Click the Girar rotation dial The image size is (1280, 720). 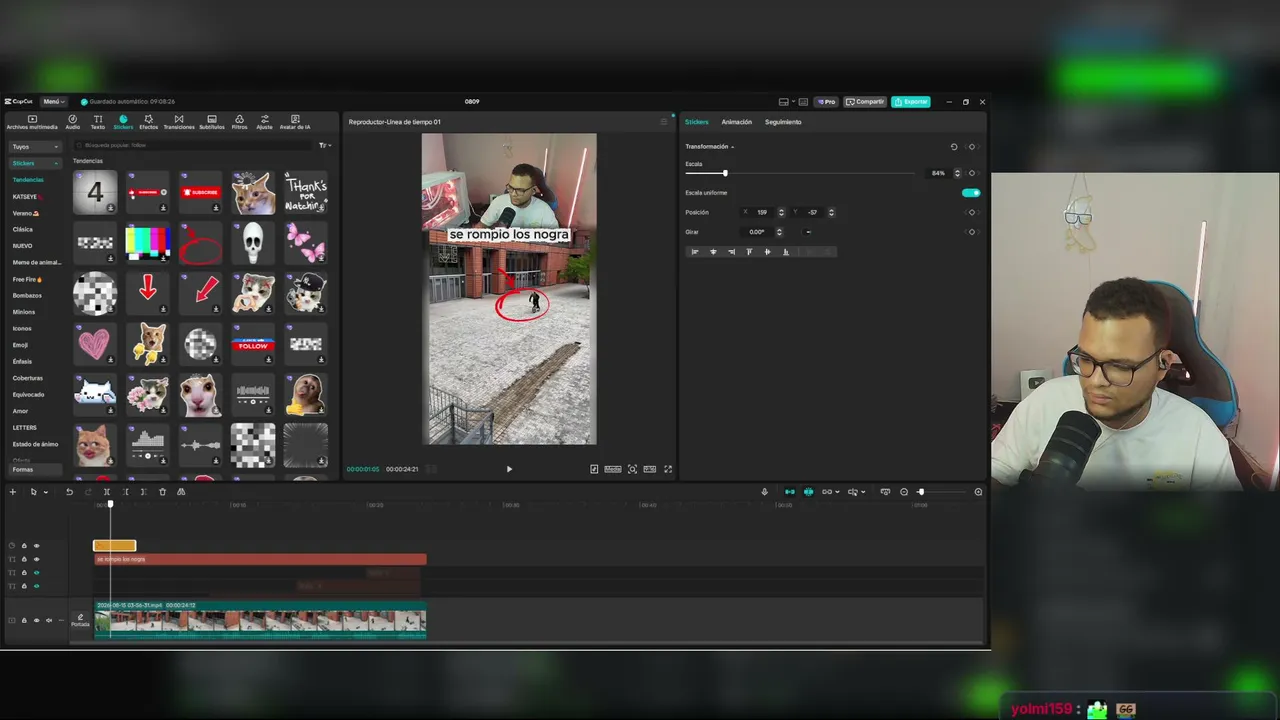808,232
